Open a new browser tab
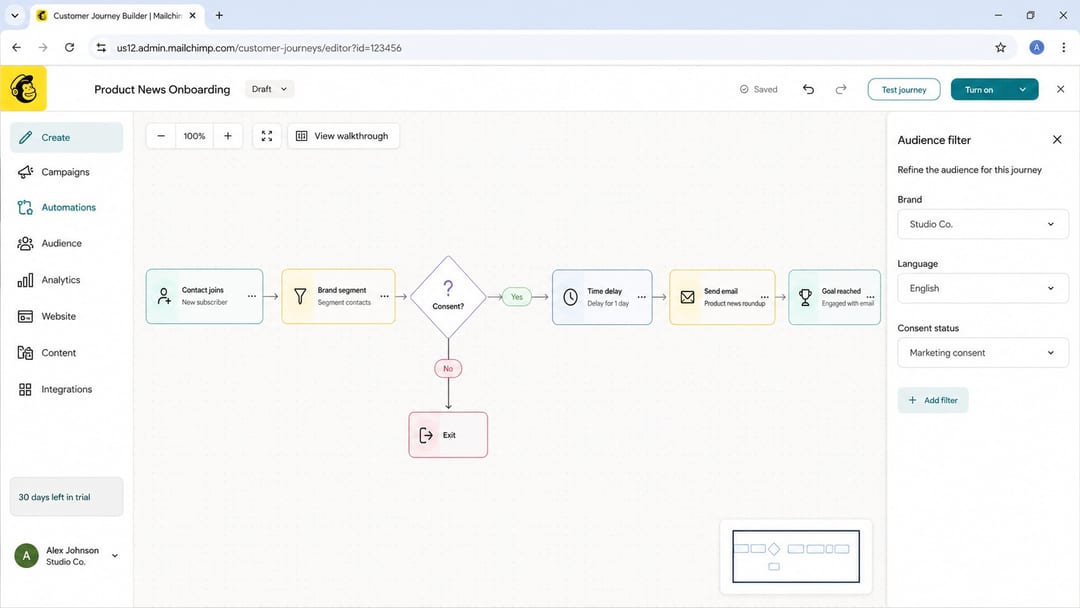The image size is (1080, 608). tap(219, 15)
